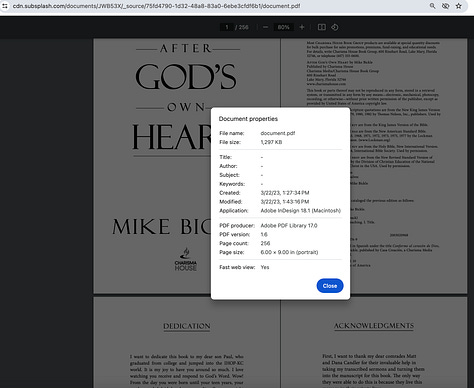
Task: Zoom in with the plus icon
Action: coord(302,27)
